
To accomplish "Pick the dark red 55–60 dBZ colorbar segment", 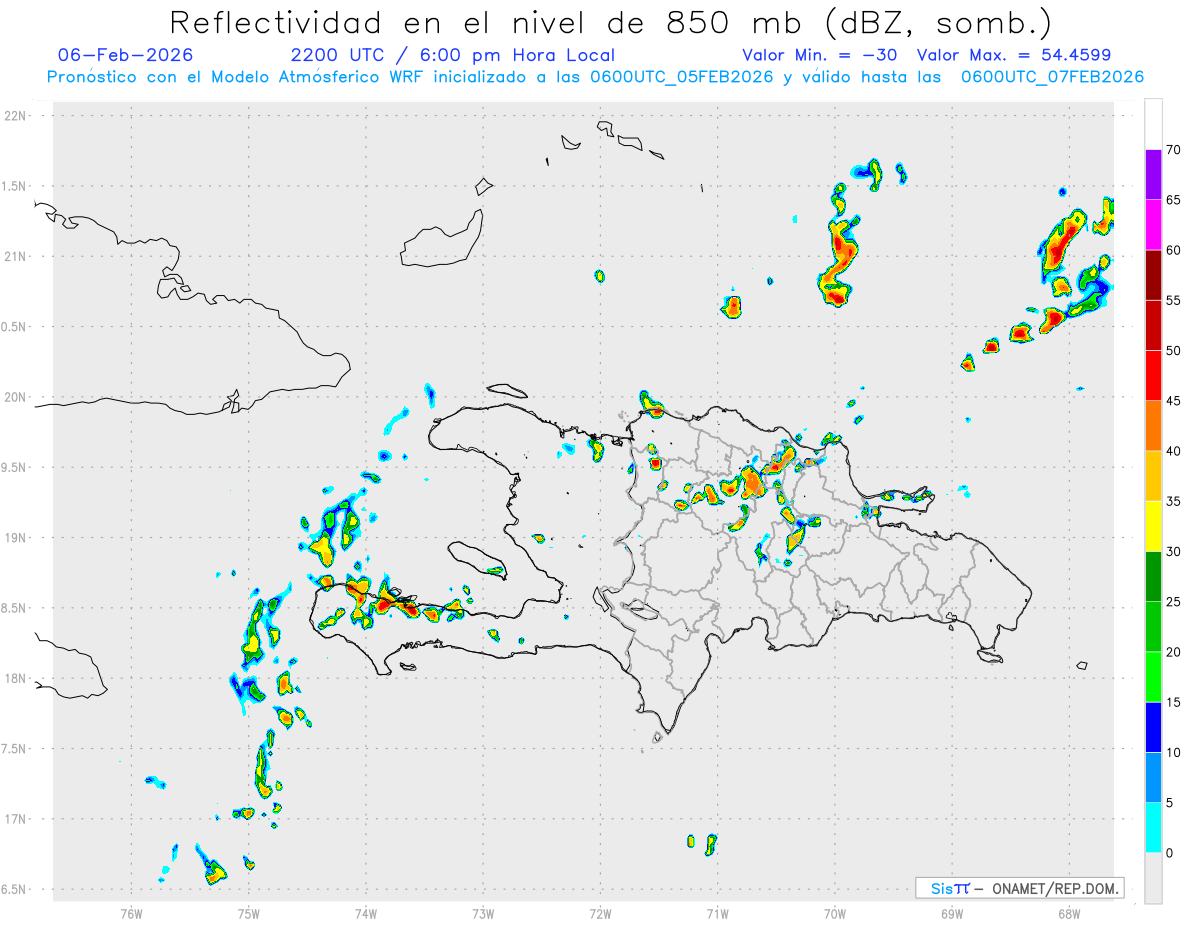I will click(x=1153, y=275).
